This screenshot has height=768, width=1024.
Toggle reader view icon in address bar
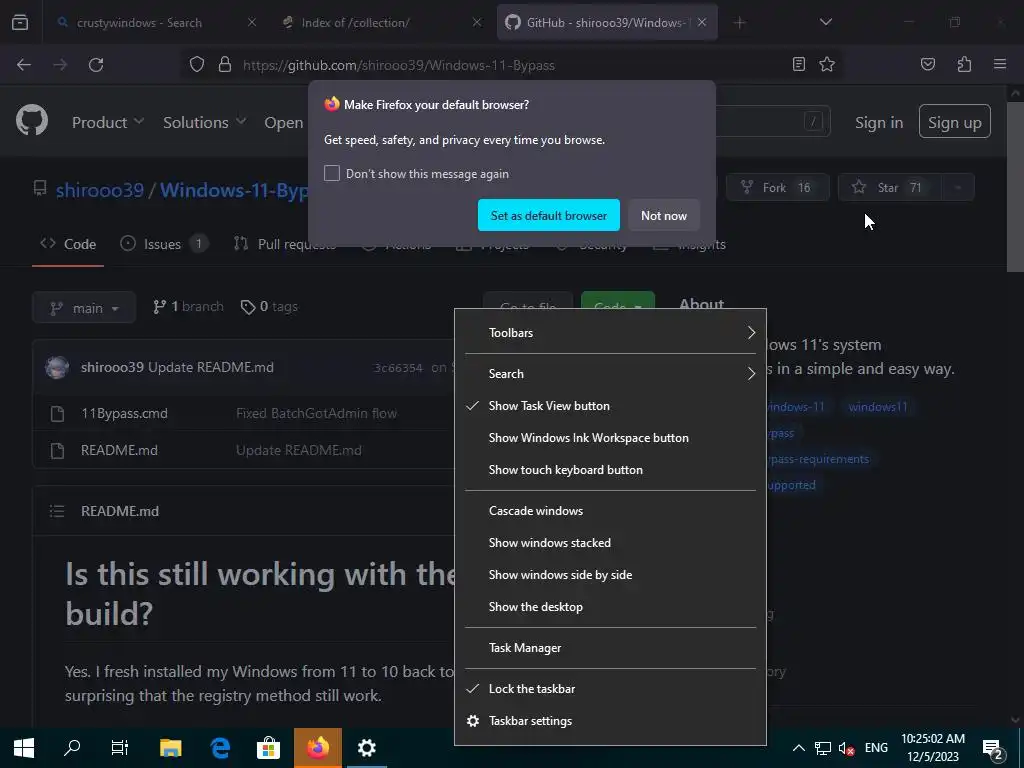click(x=799, y=64)
